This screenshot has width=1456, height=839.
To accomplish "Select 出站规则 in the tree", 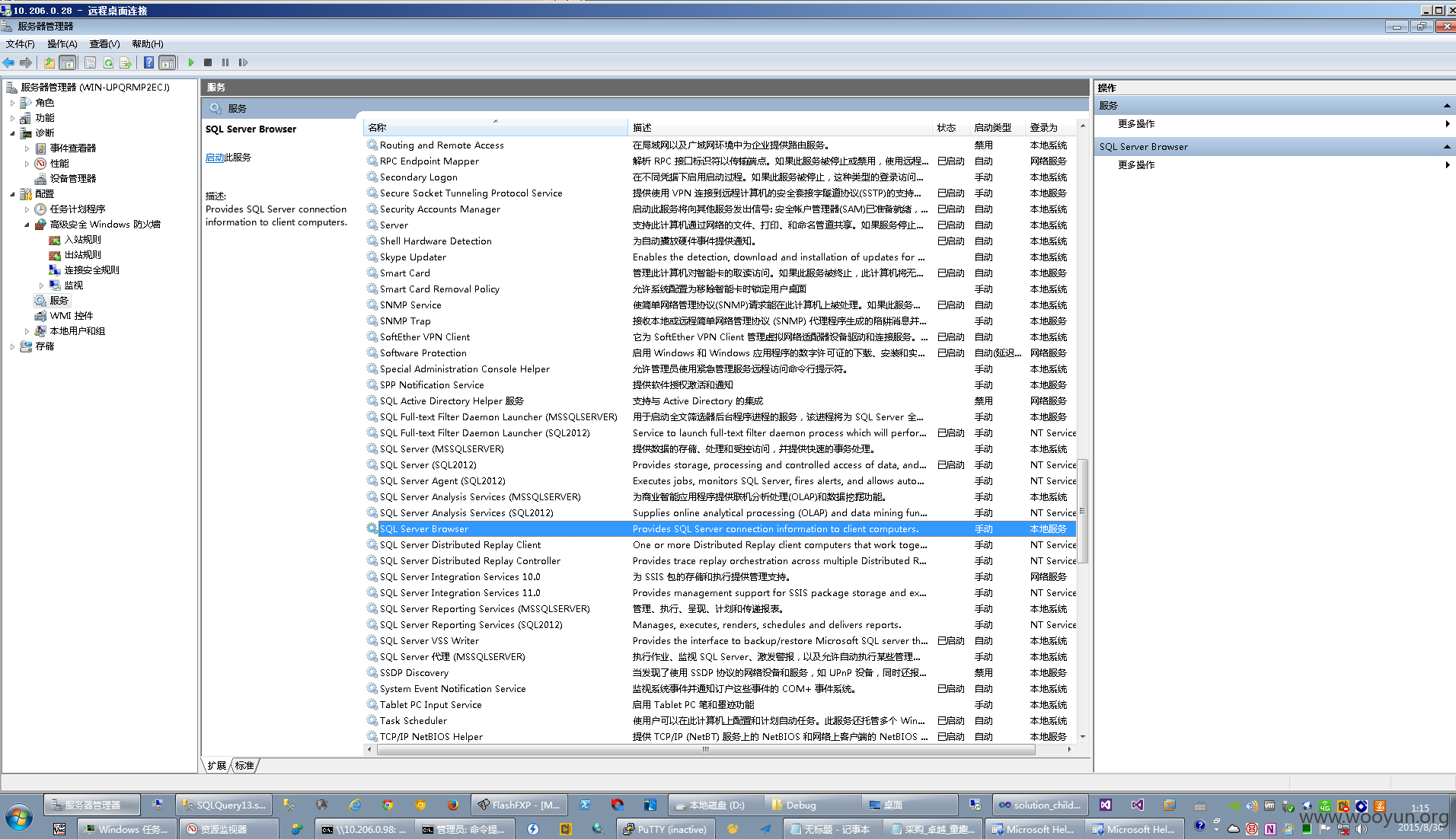I will click(x=83, y=255).
